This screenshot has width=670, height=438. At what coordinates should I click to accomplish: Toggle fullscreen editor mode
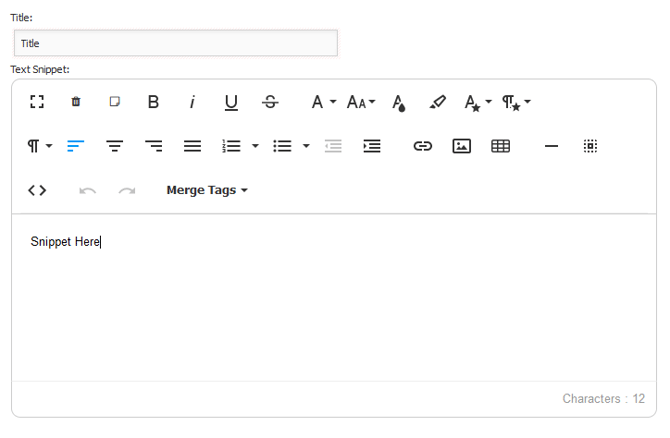click(37, 102)
